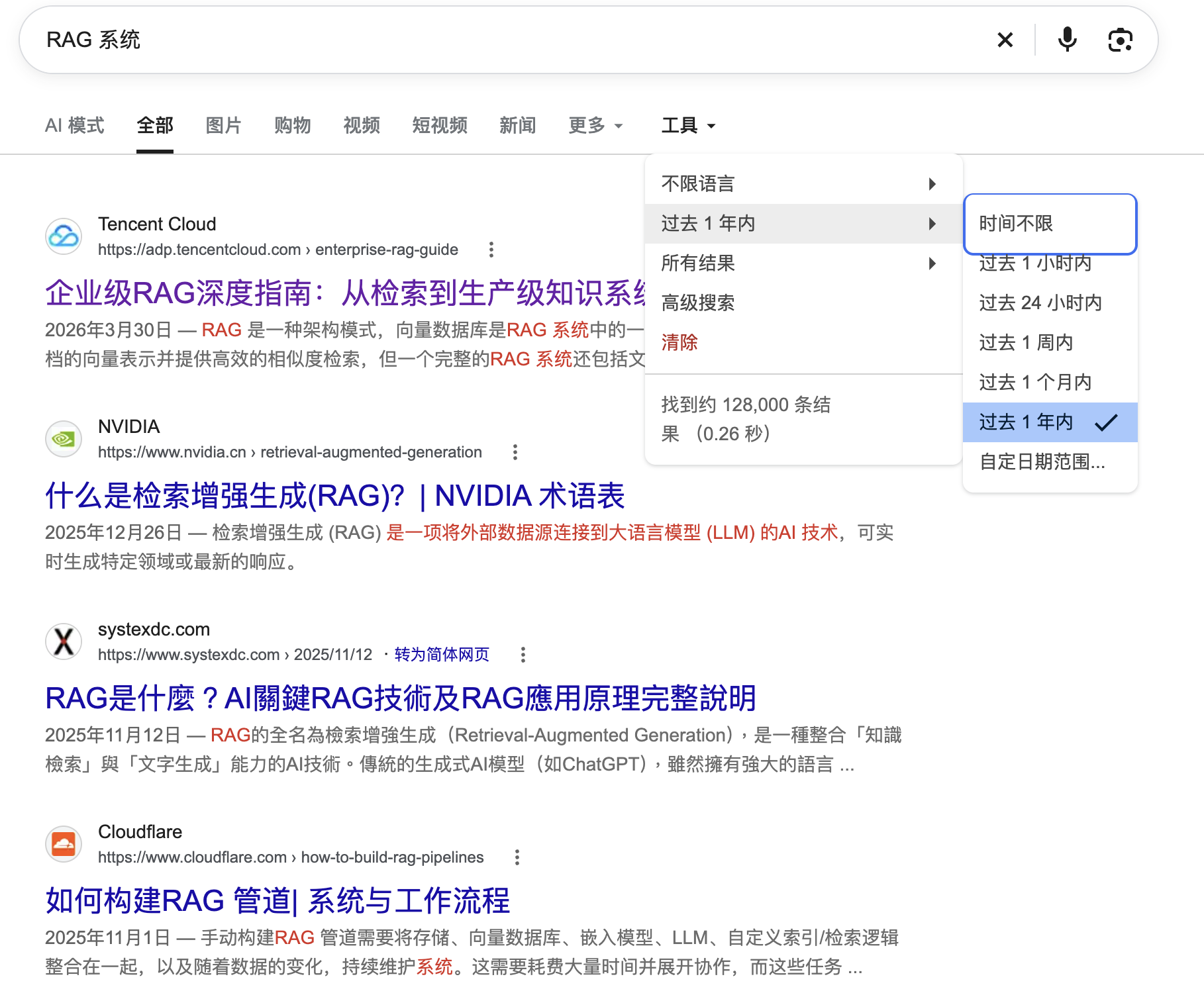The height and width of the screenshot is (997, 1204).
Task: Open the 企业级RAG深度指南 result link
Action: click(x=345, y=293)
